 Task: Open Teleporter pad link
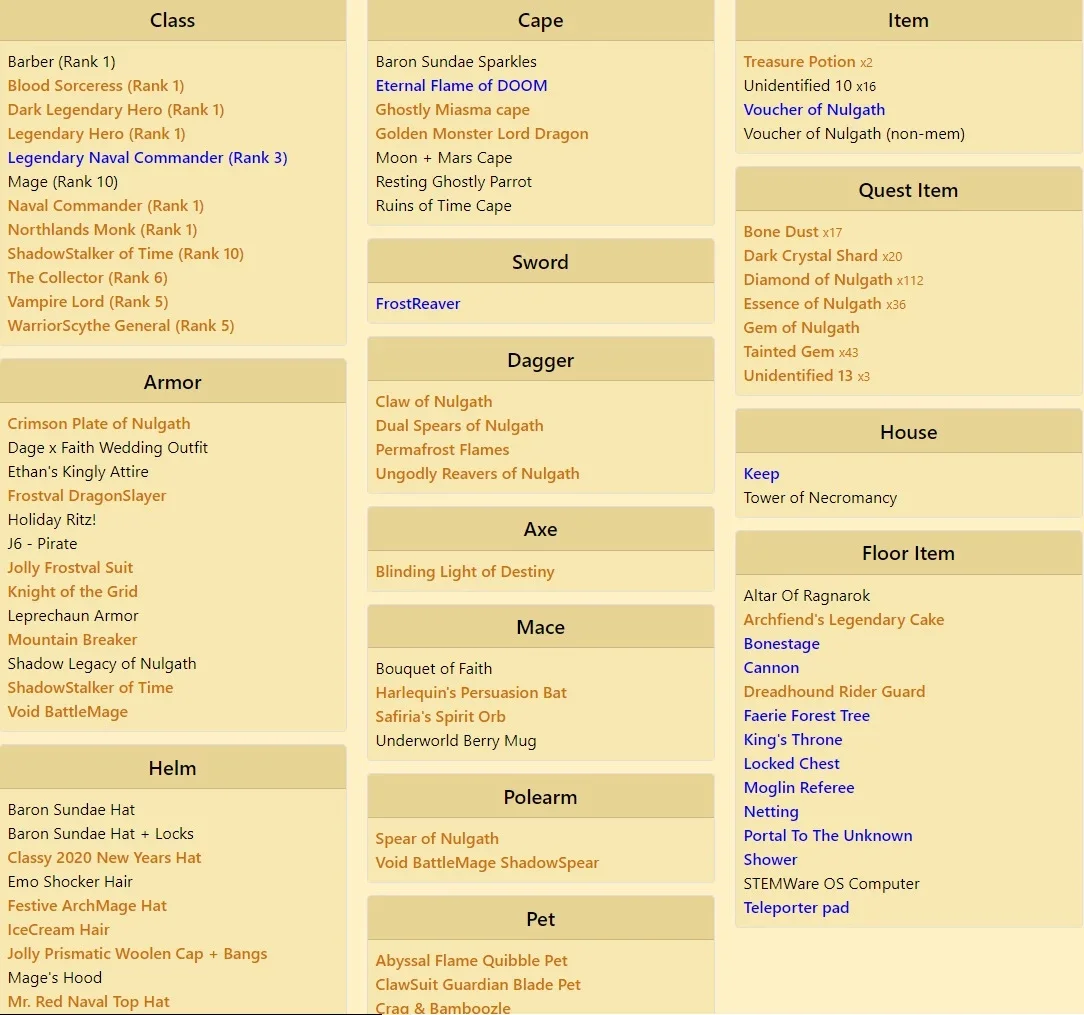(796, 908)
